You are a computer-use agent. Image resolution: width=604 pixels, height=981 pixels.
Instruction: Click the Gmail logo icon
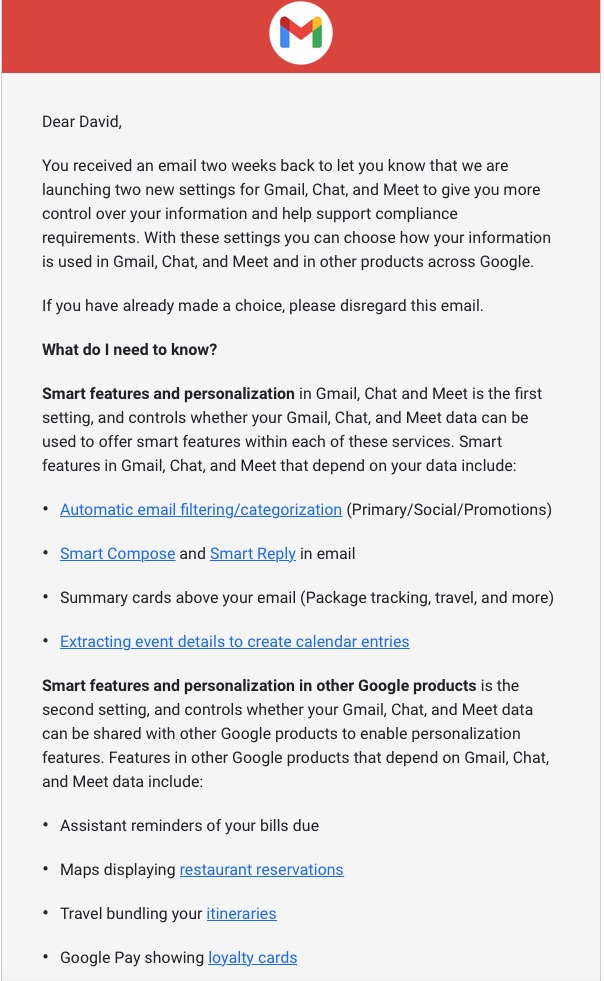[x=301, y=35]
